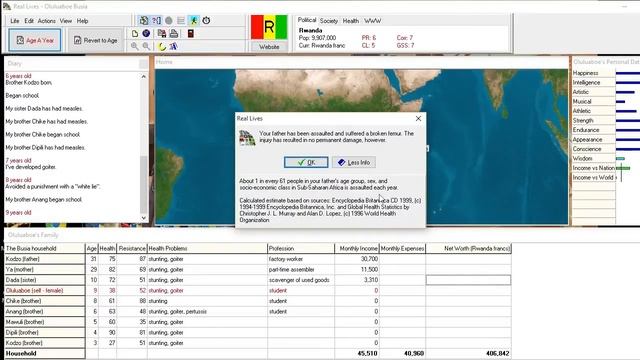Click the Profession column header
The height and width of the screenshot is (360, 640).
tap(301, 248)
